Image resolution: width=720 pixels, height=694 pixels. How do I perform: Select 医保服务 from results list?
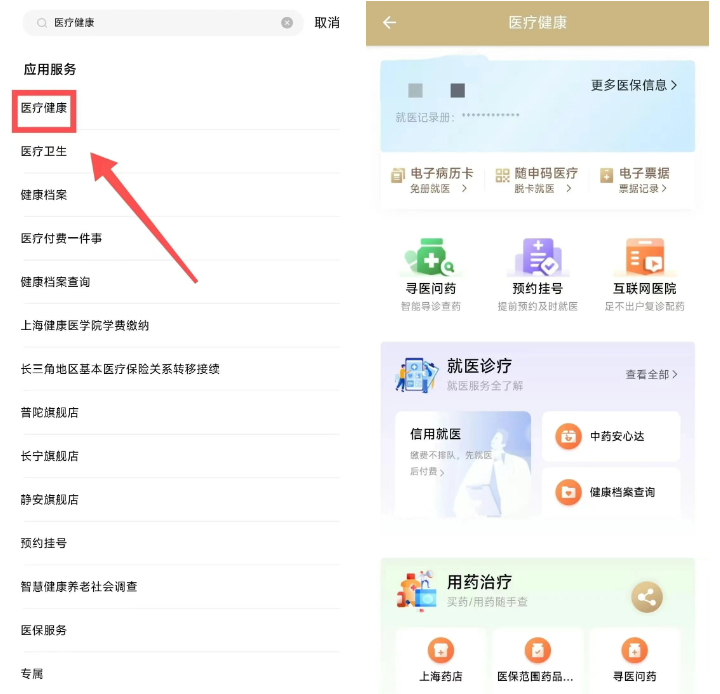tap(44, 630)
